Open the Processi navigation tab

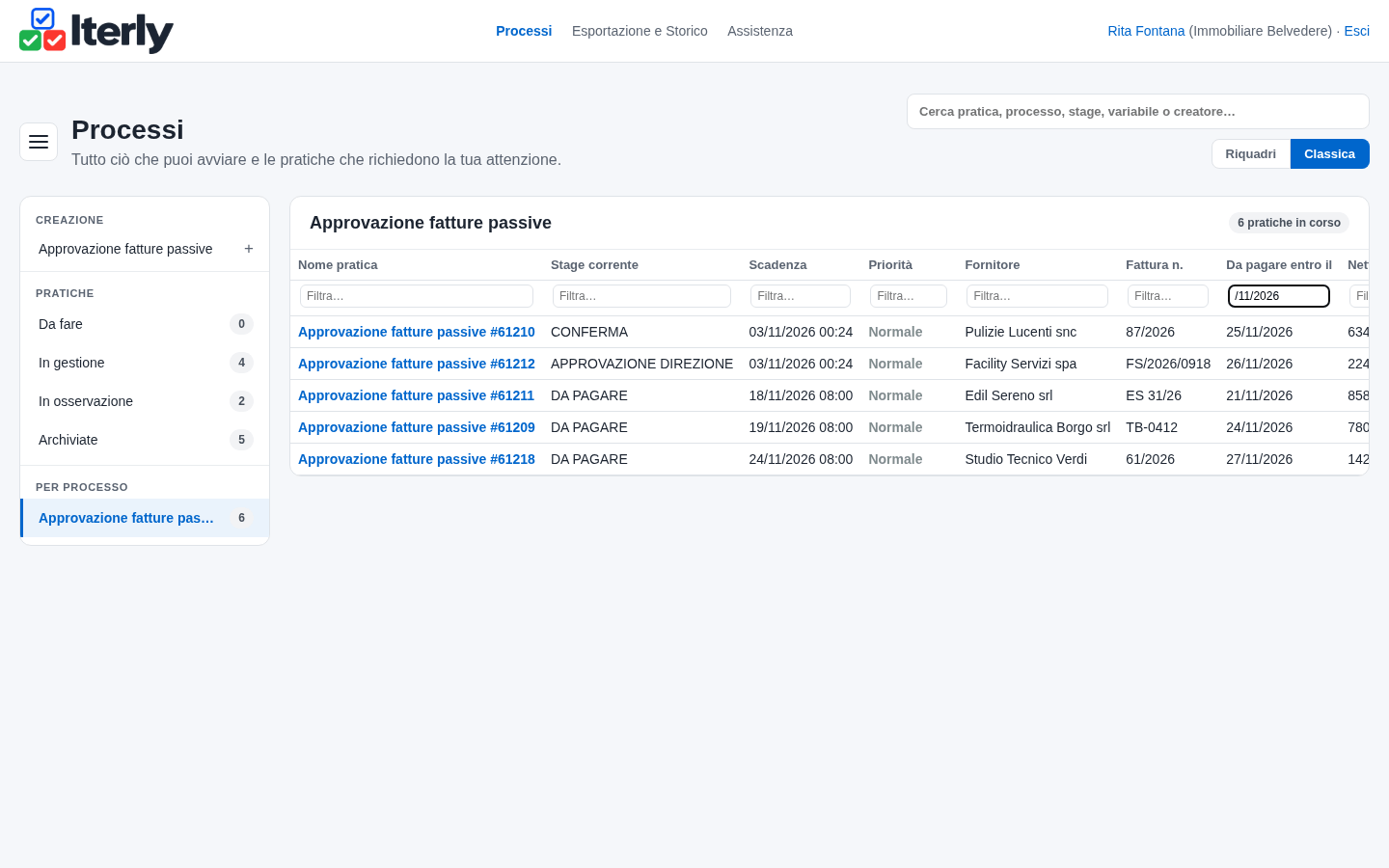[524, 31]
